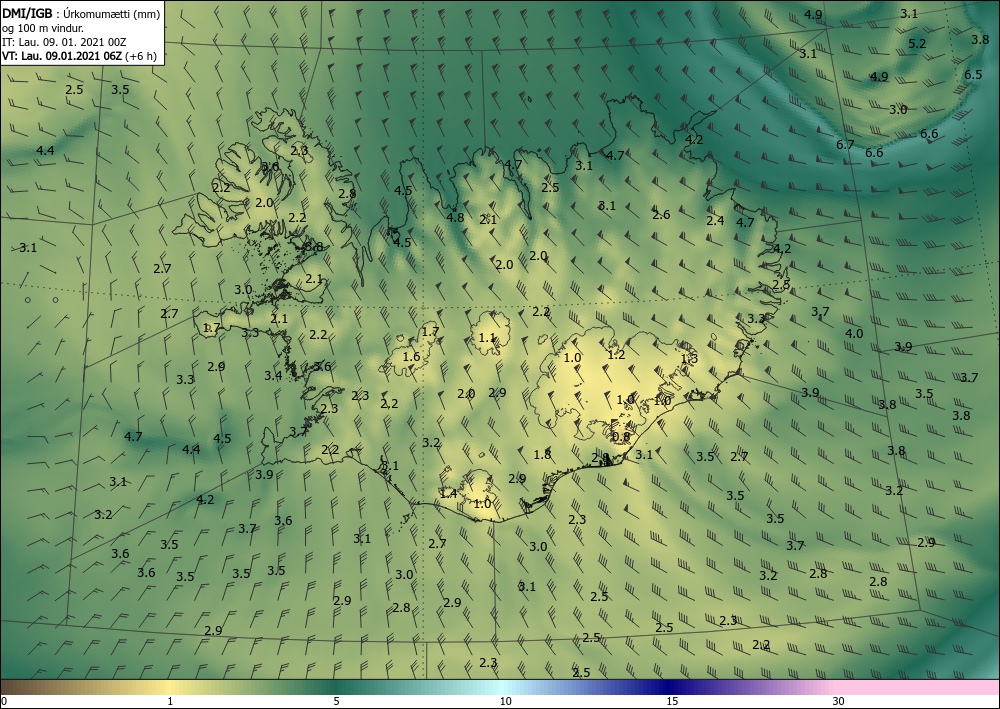Select the 6.5 value label on map

coord(973,75)
